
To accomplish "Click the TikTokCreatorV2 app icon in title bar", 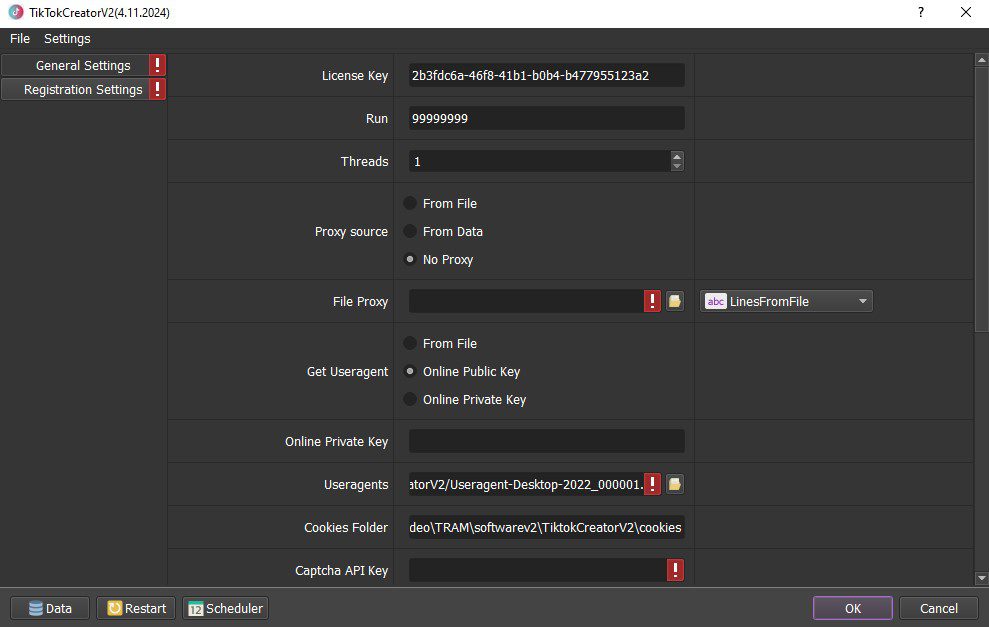I will [16, 12].
